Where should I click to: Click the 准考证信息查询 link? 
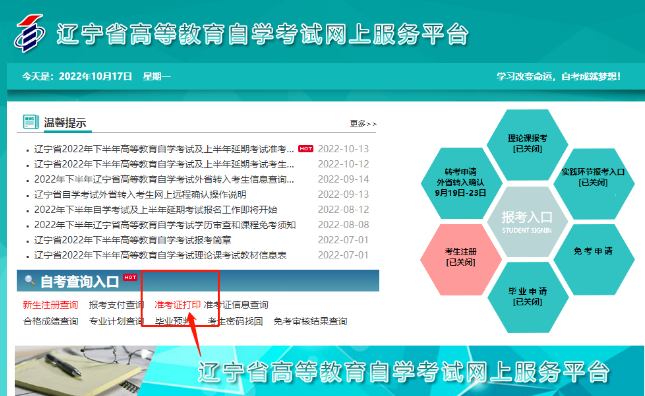point(236,305)
